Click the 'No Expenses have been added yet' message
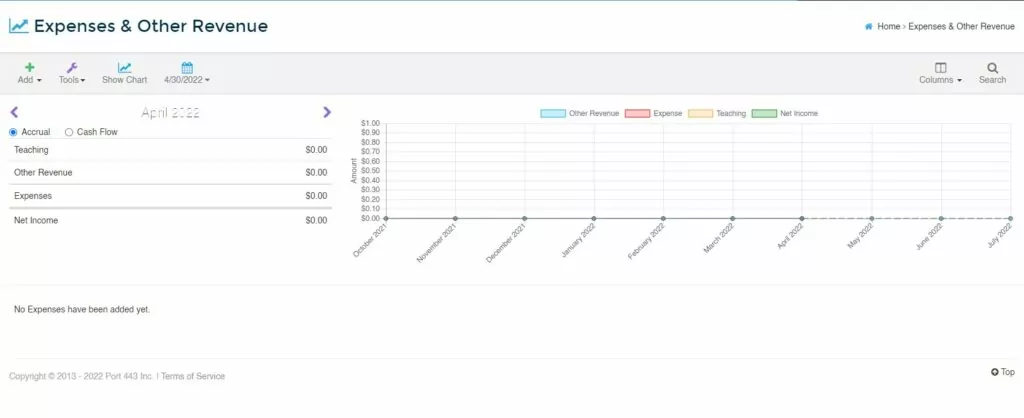Image resolution: width=1024 pixels, height=418 pixels. pos(82,310)
